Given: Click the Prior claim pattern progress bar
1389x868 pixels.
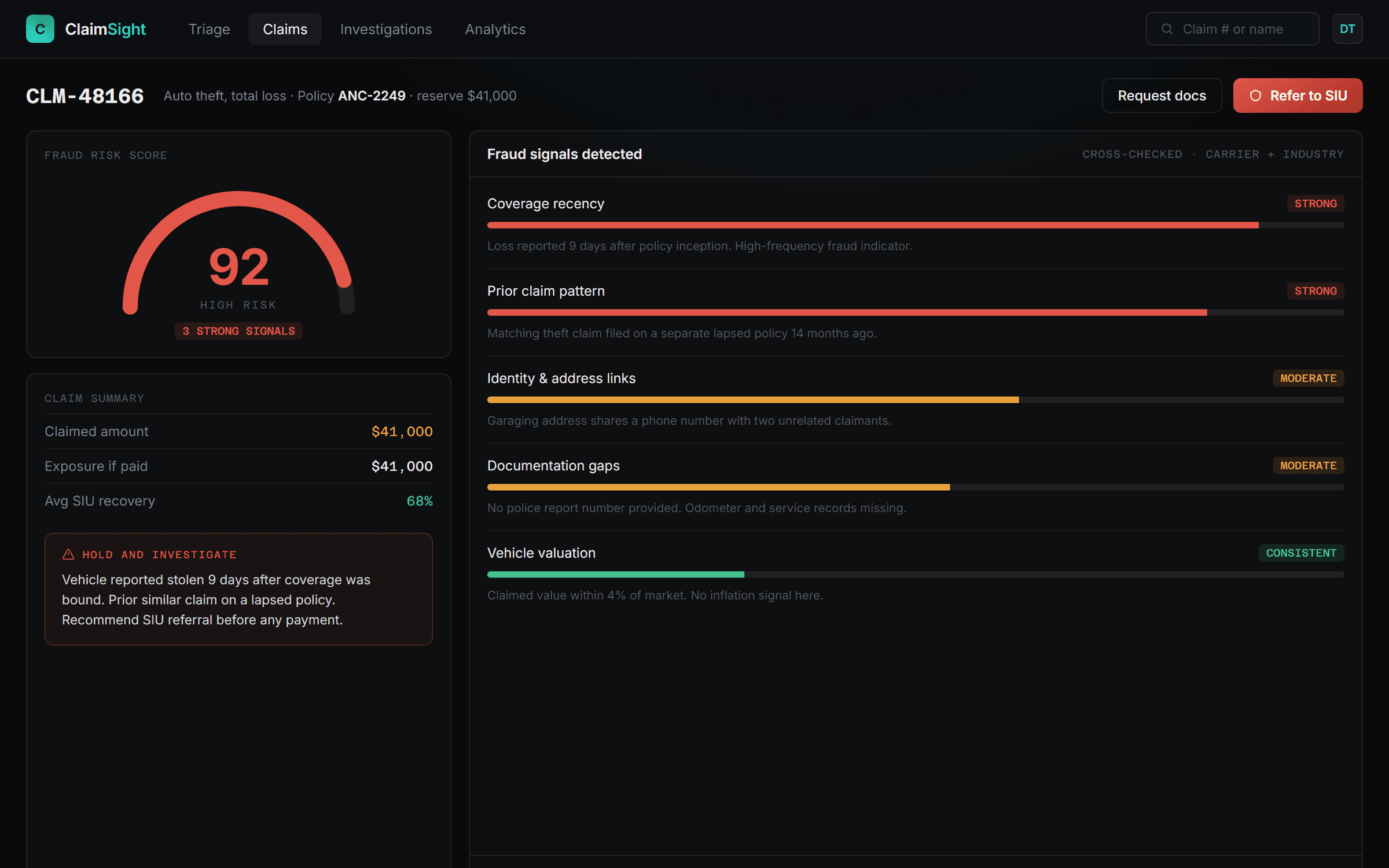Looking at the screenshot, I should click(x=916, y=312).
